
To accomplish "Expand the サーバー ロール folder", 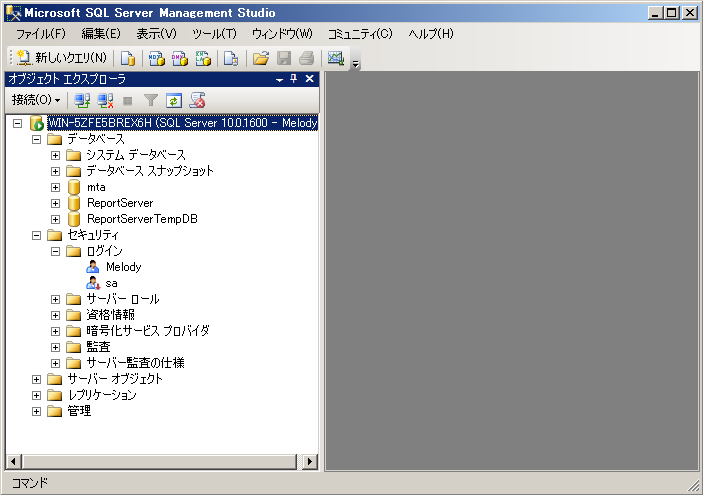I will (55, 299).
